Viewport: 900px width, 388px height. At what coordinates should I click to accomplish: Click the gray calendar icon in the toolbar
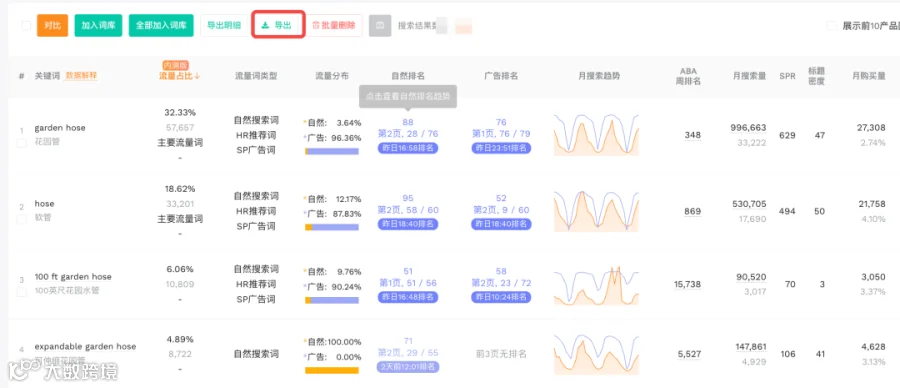(x=380, y=26)
